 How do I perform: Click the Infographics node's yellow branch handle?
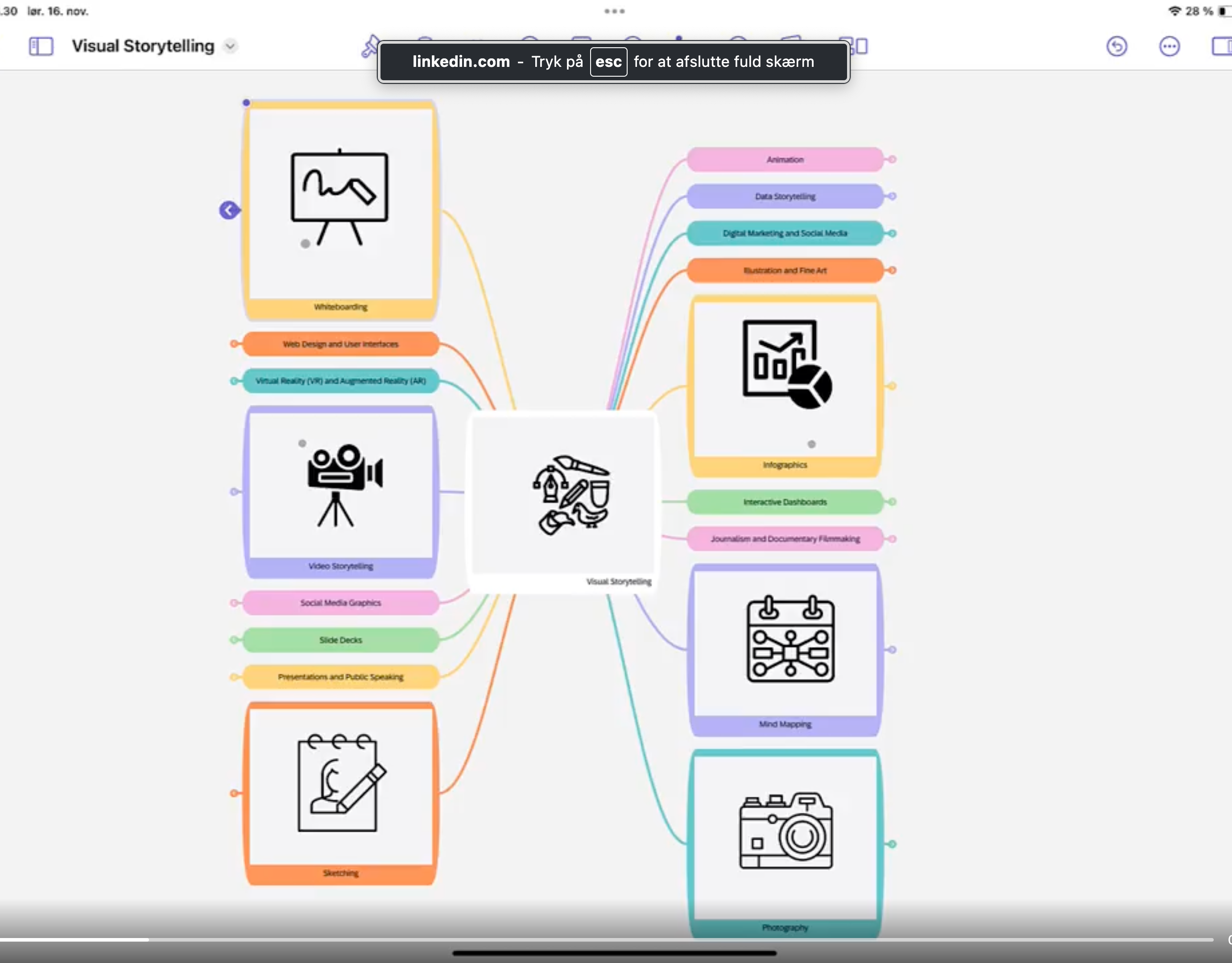pos(892,386)
